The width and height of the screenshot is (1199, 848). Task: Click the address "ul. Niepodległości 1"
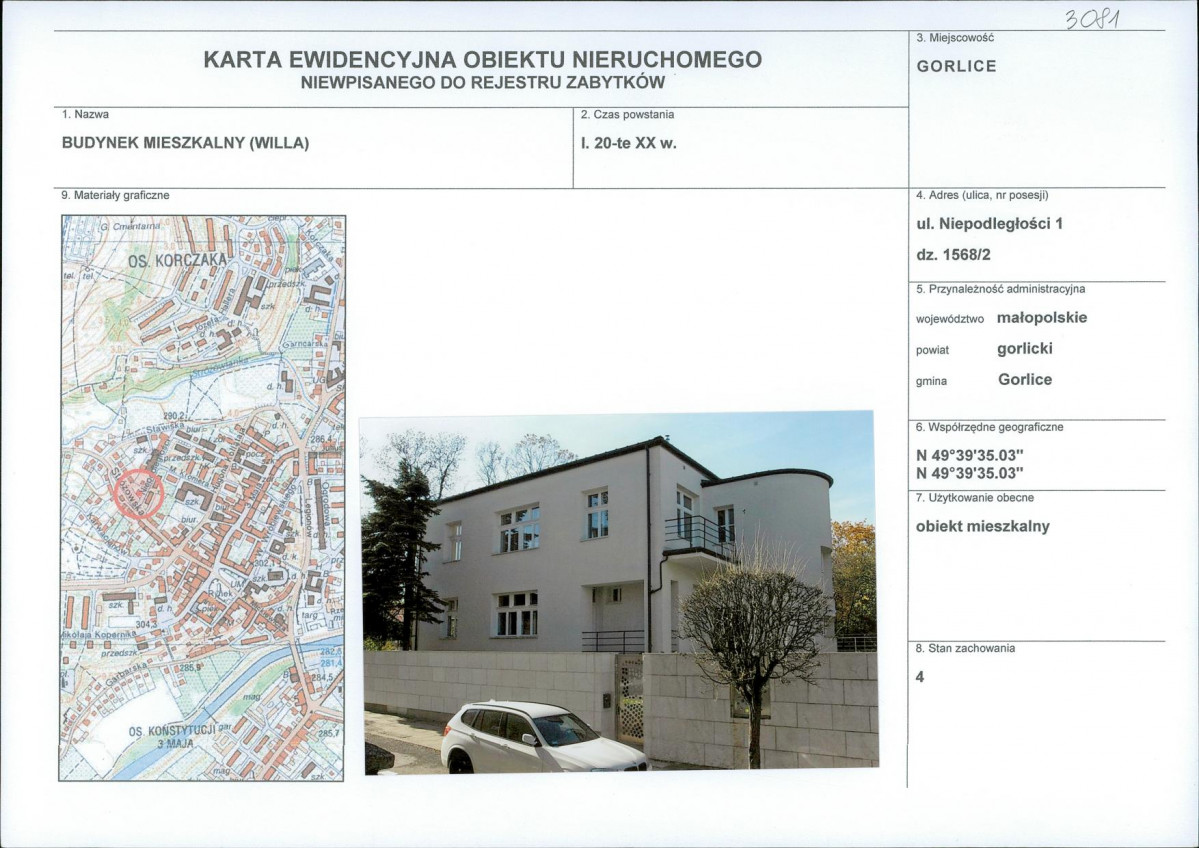989,224
